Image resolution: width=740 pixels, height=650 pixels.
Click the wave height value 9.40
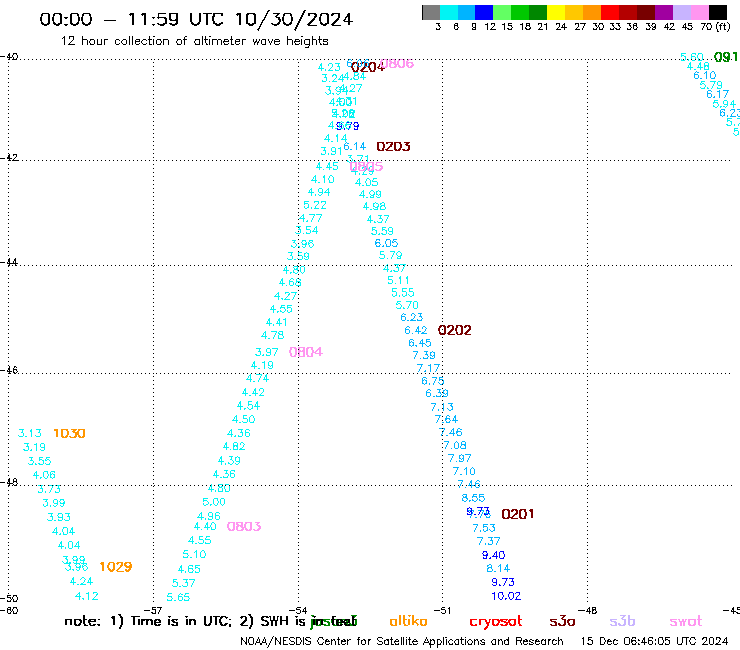493,555
